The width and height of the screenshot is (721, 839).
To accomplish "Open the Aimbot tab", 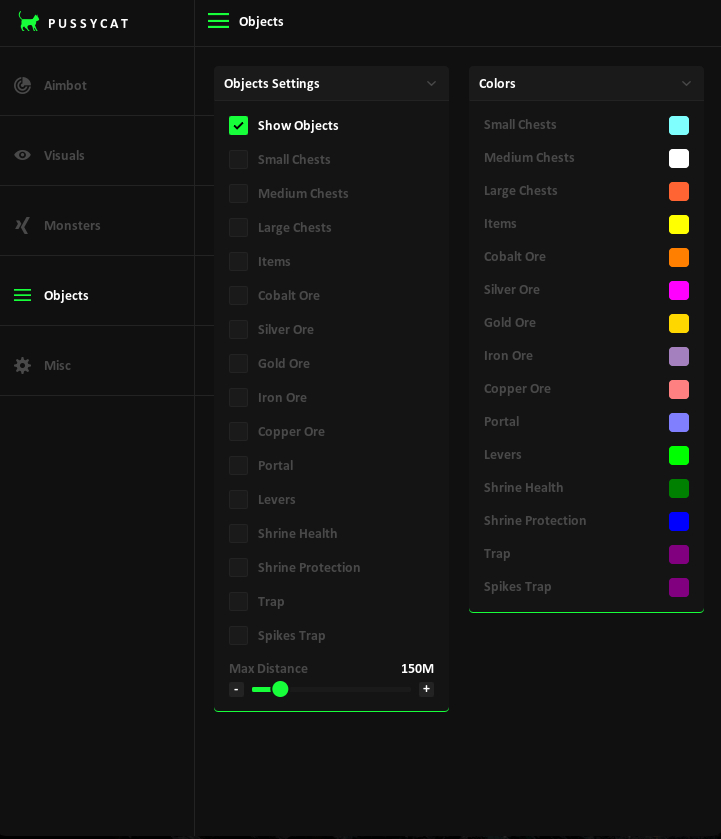I will click(65, 85).
